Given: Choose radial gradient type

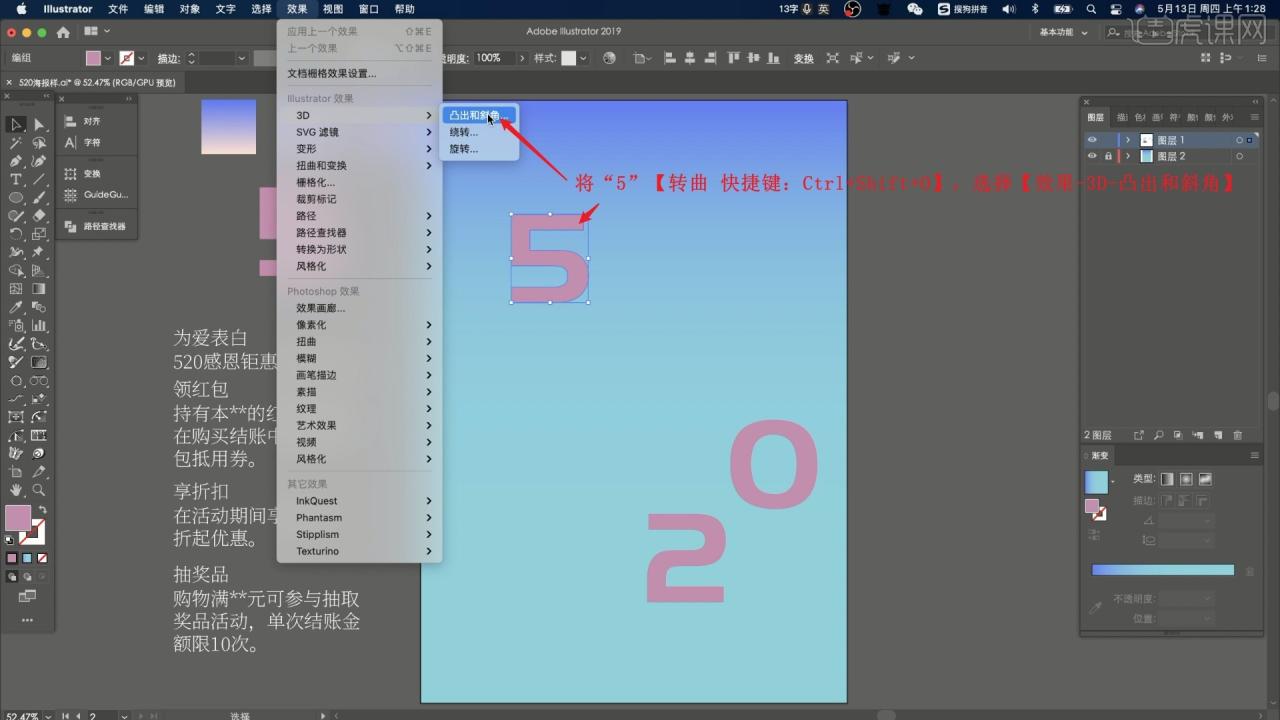Looking at the screenshot, I should click(x=1186, y=479).
